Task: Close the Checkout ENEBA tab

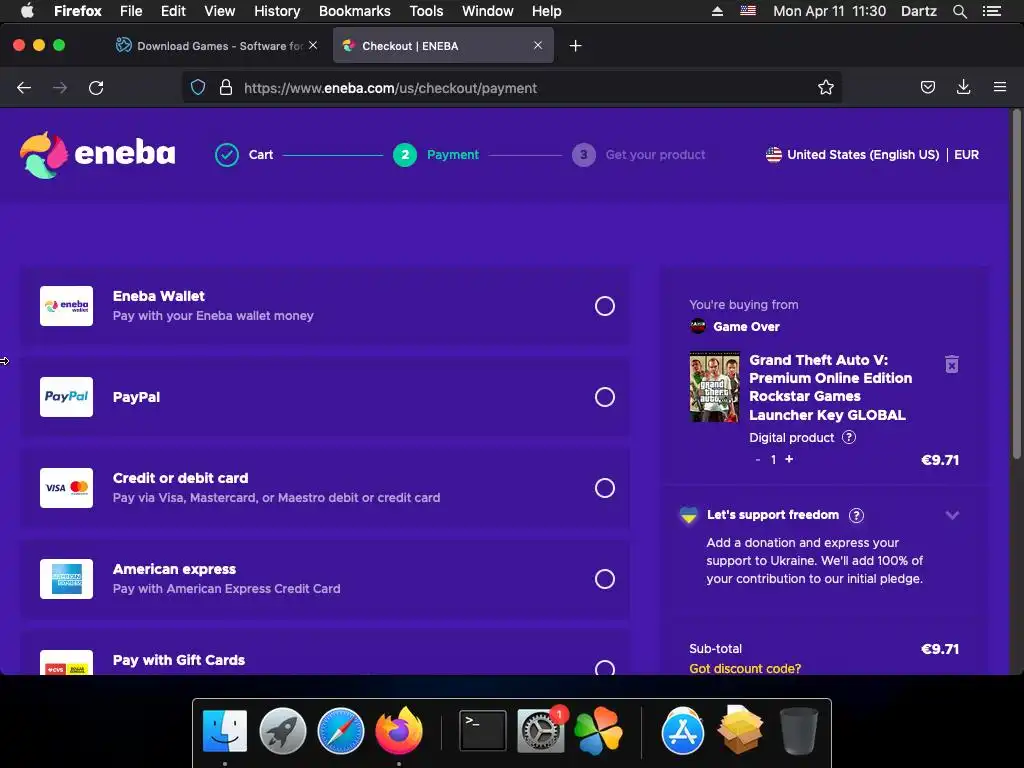Action: tap(537, 45)
